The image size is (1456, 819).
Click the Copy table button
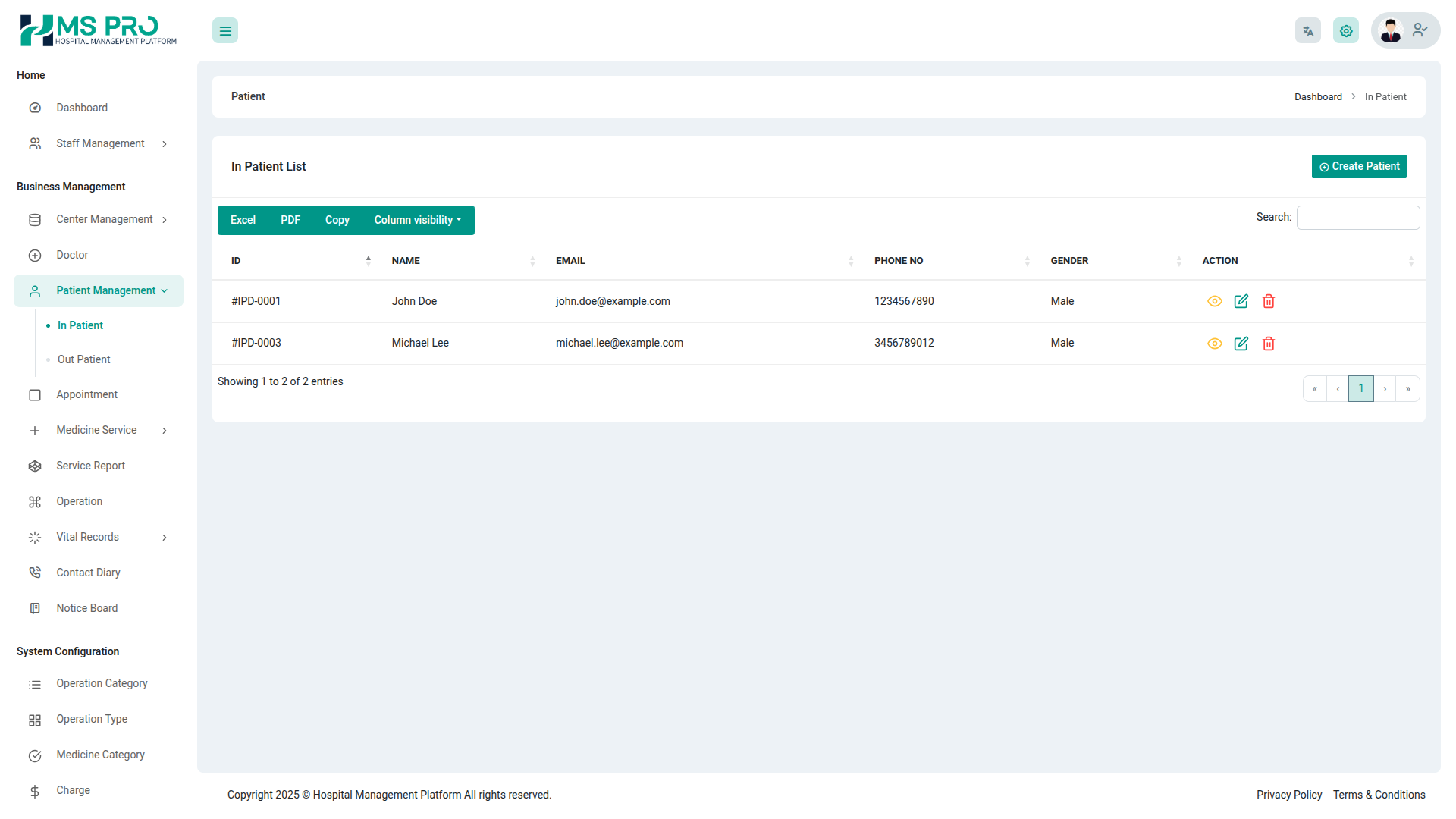[x=337, y=220]
